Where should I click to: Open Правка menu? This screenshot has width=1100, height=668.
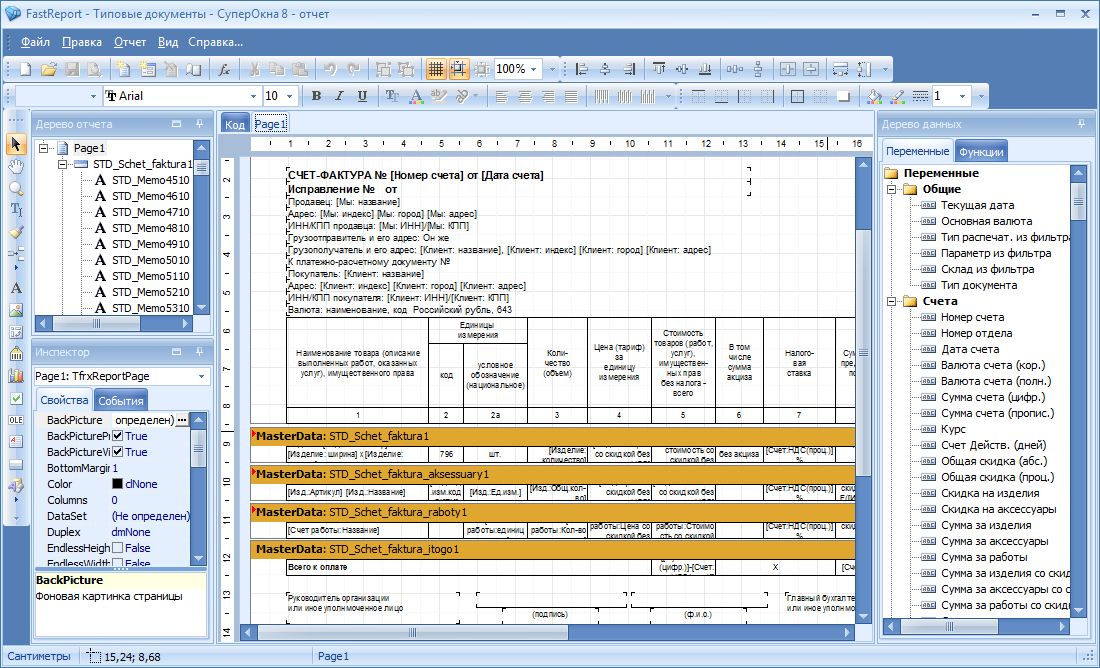(x=82, y=42)
